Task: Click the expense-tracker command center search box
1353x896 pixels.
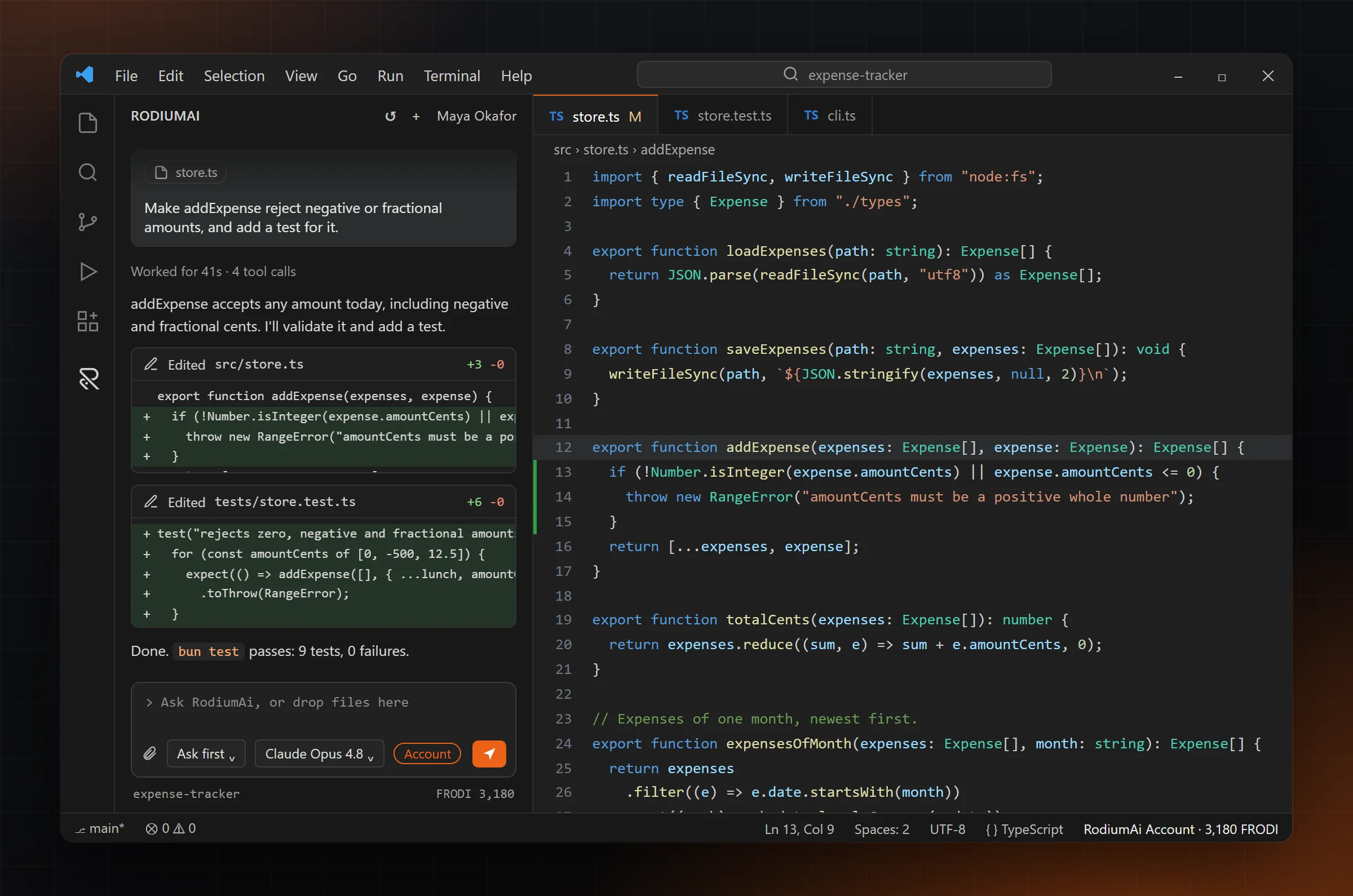Action: [844, 74]
